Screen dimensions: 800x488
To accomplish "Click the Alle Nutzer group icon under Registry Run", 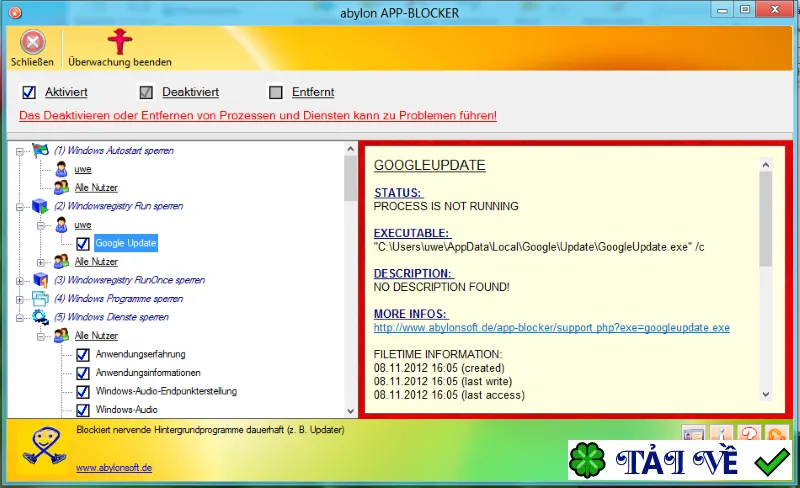I will pos(62,261).
